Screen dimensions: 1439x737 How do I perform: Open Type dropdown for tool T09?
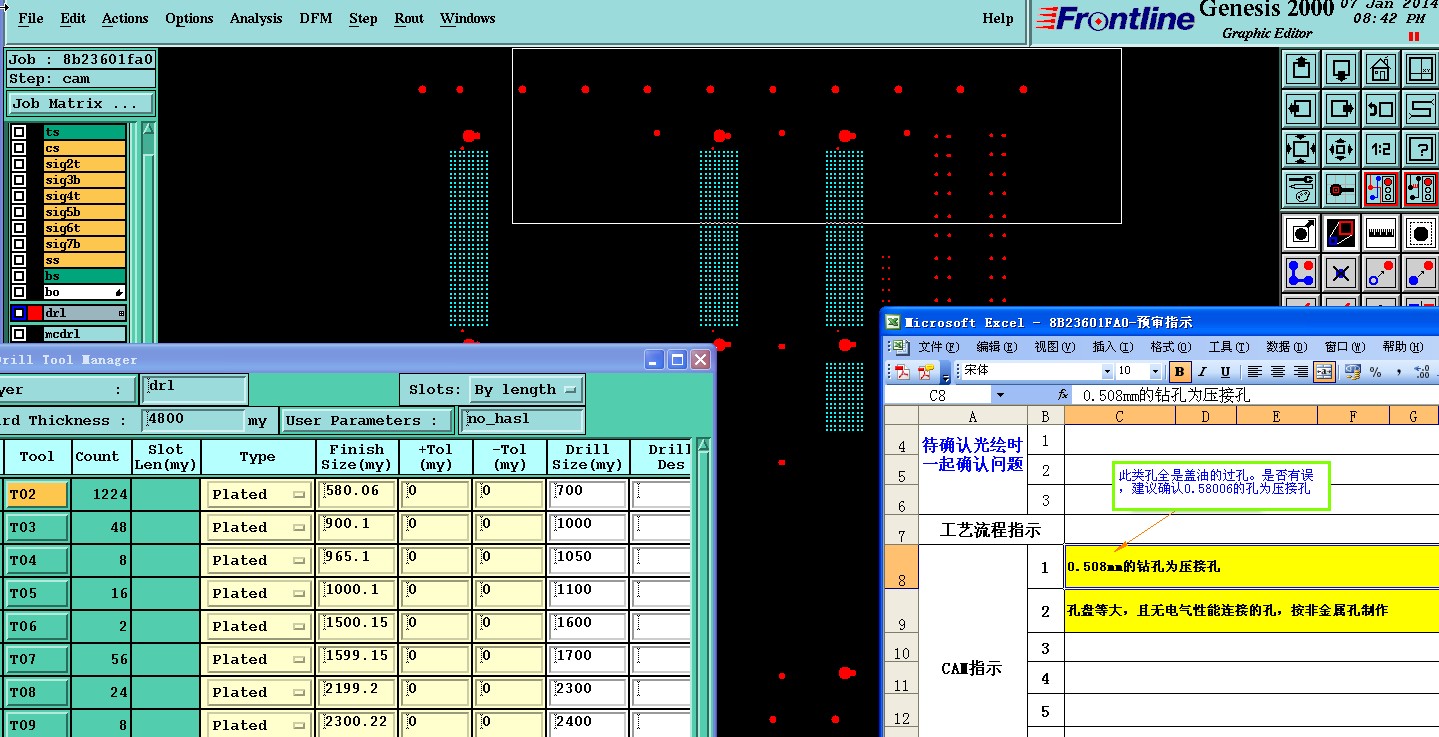258,725
